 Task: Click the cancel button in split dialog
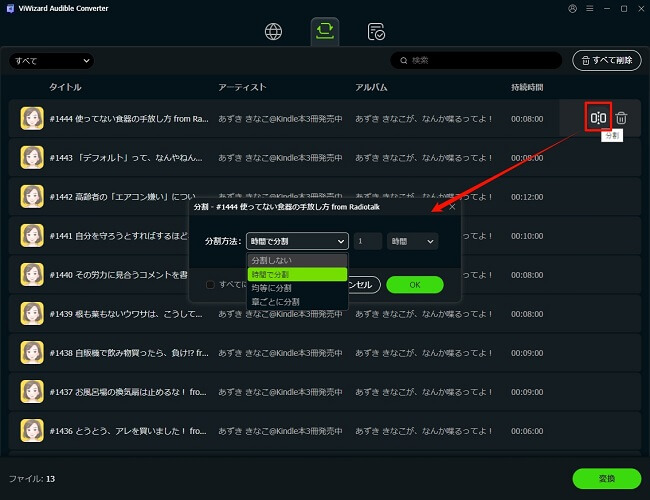(364, 285)
